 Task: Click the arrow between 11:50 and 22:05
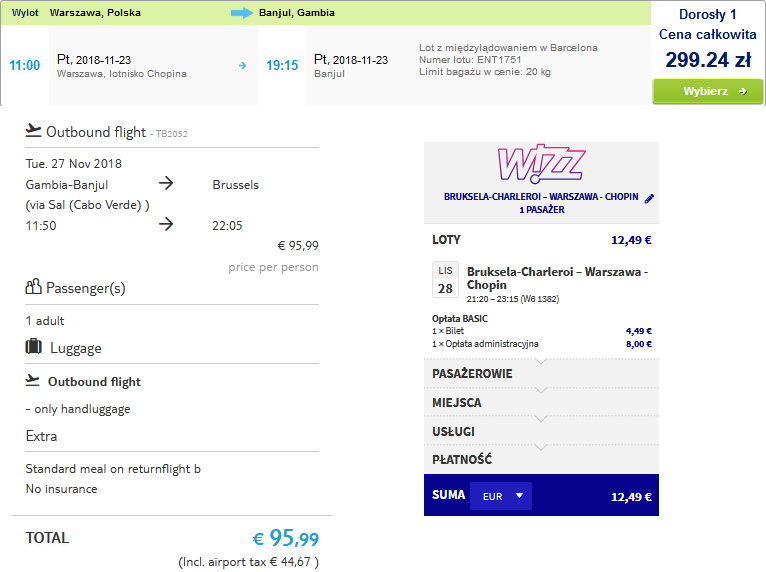(x=166, y=224)
